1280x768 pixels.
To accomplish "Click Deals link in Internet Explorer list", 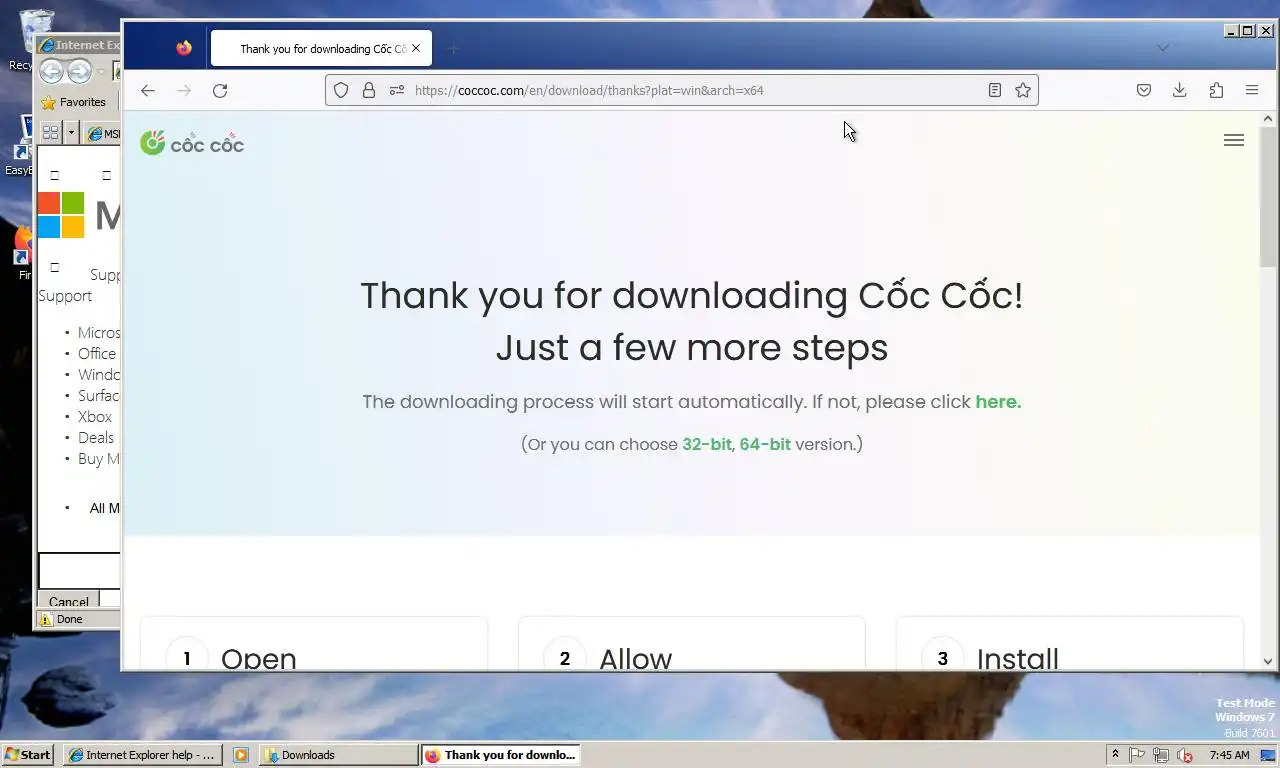I will (x=96, y=437).
